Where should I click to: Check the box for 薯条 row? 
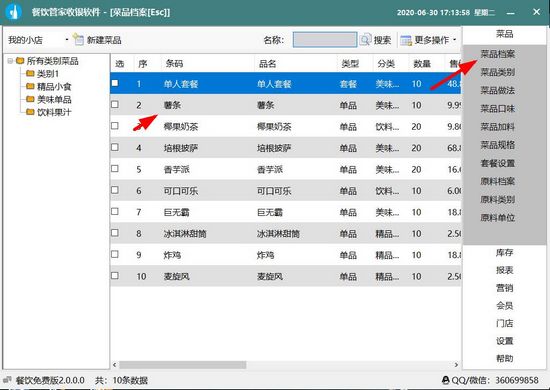pyautogui.click(x=115, y=105)
